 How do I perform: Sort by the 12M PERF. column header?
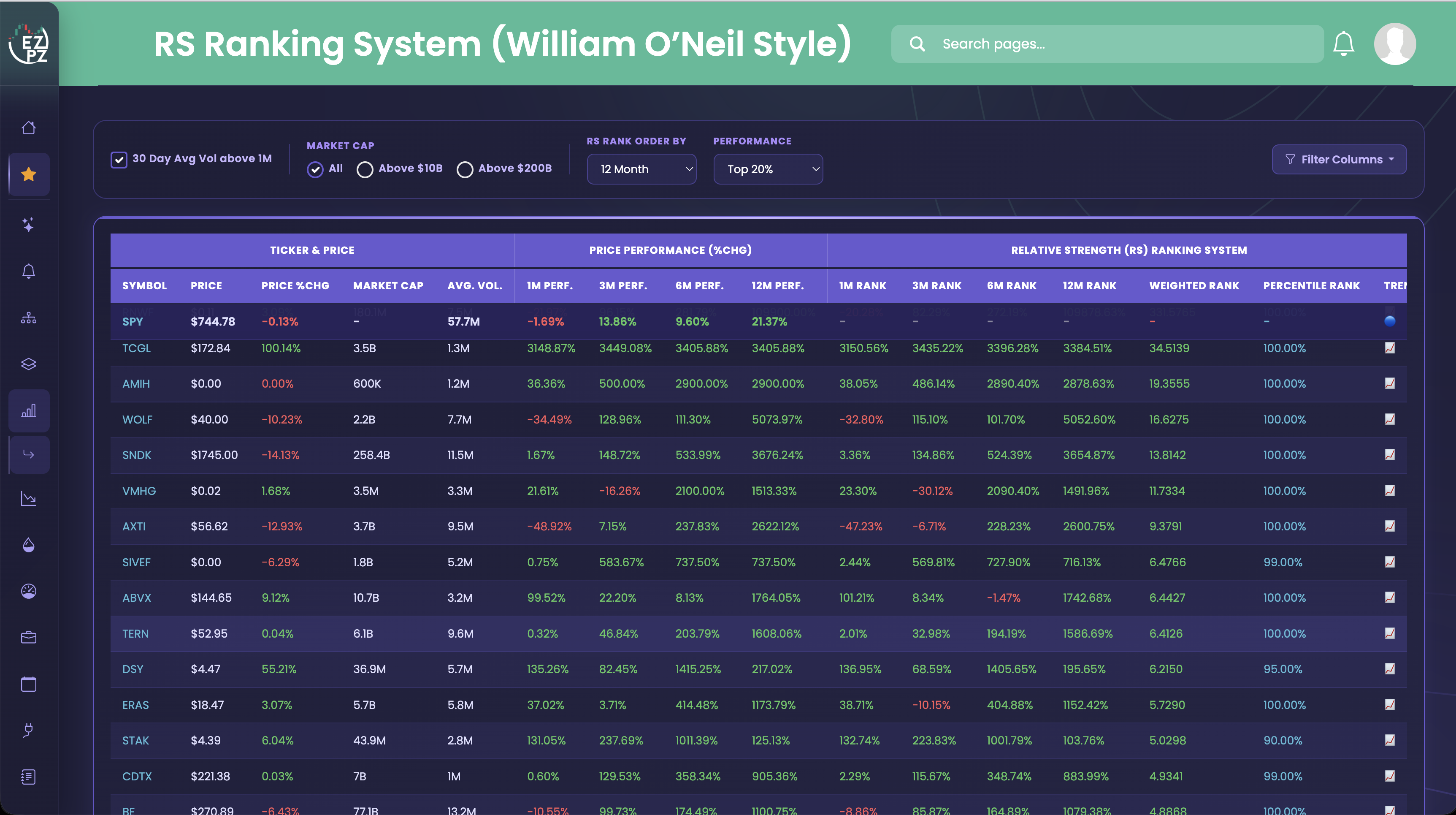[x=778, y=285]
